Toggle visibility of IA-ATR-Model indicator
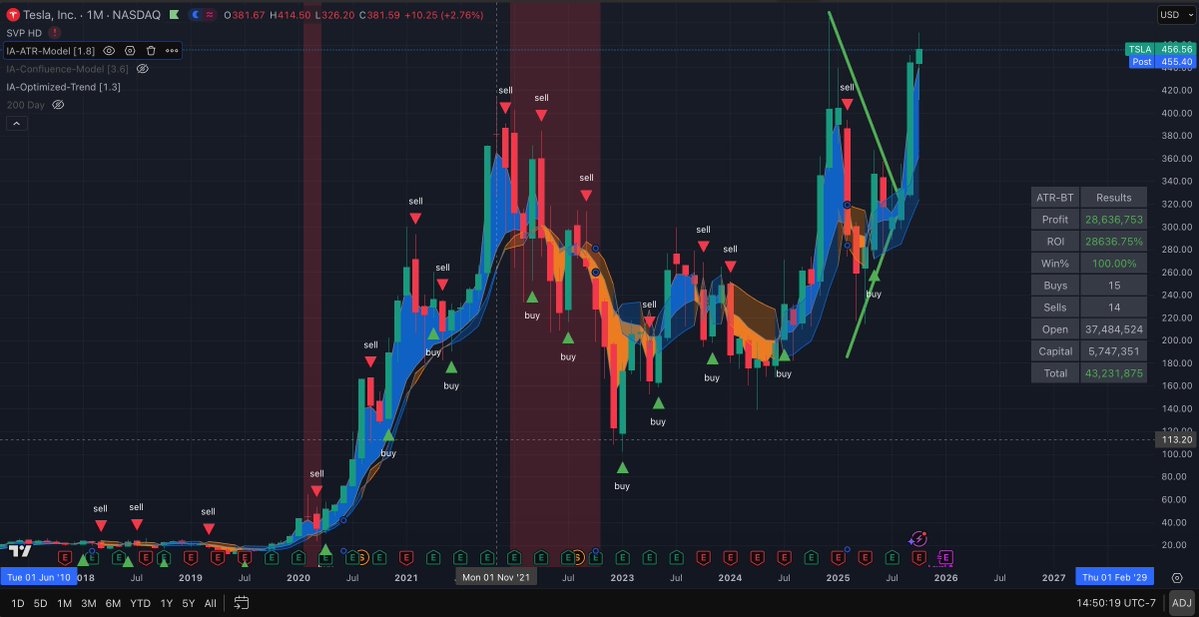The width and height of the screenshot is (1199, 617). pos(109,50)
